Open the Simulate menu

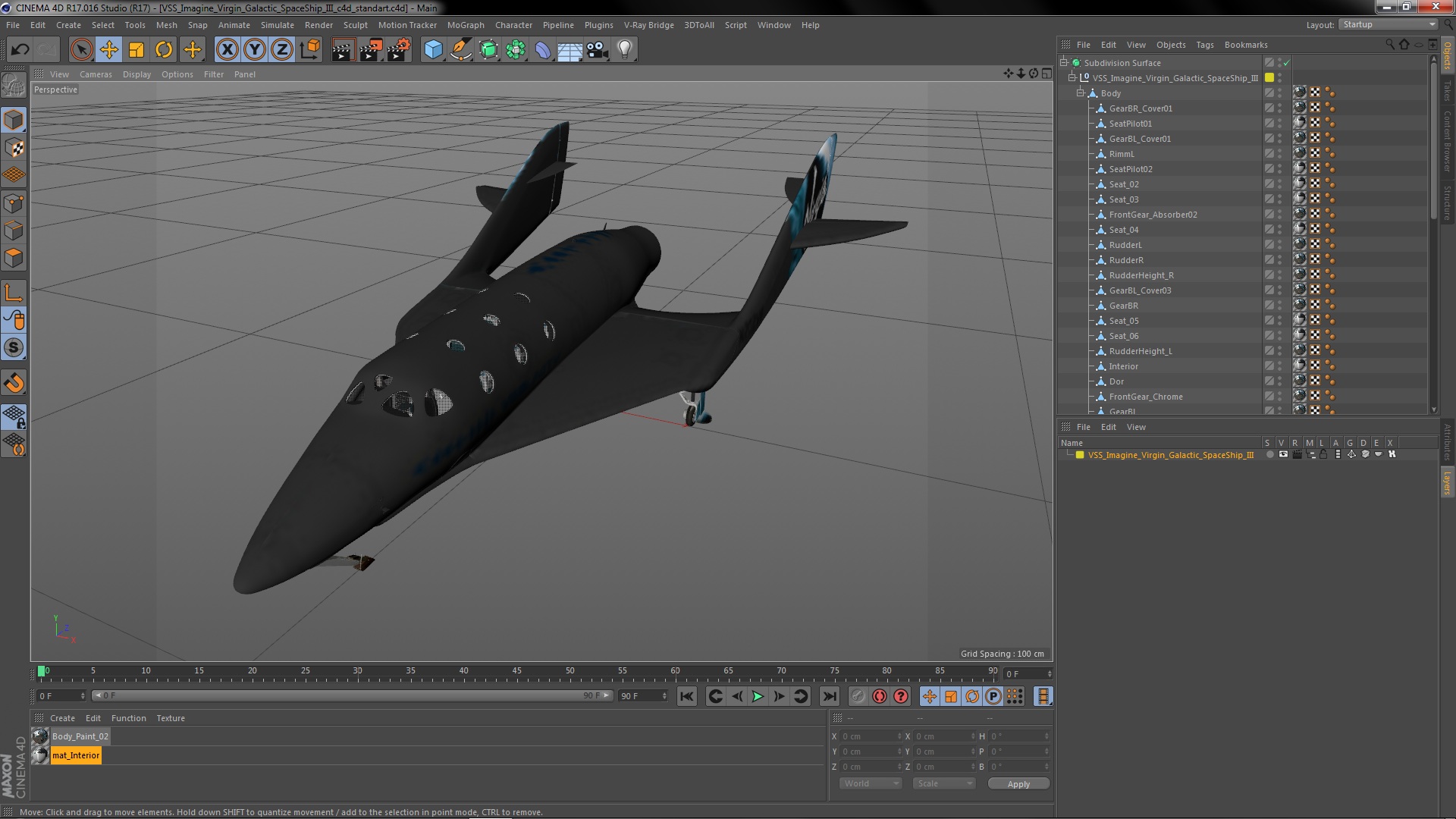[277, 25]
